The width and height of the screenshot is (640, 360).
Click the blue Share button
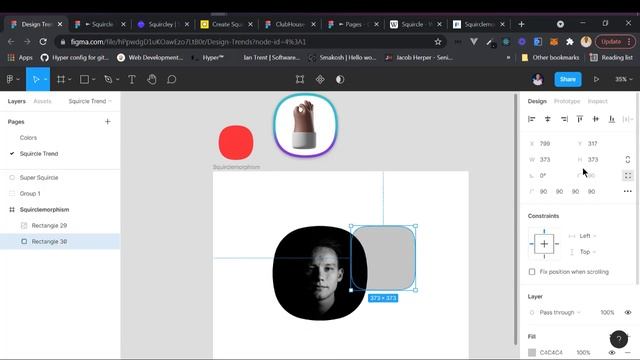coord(568,79)
